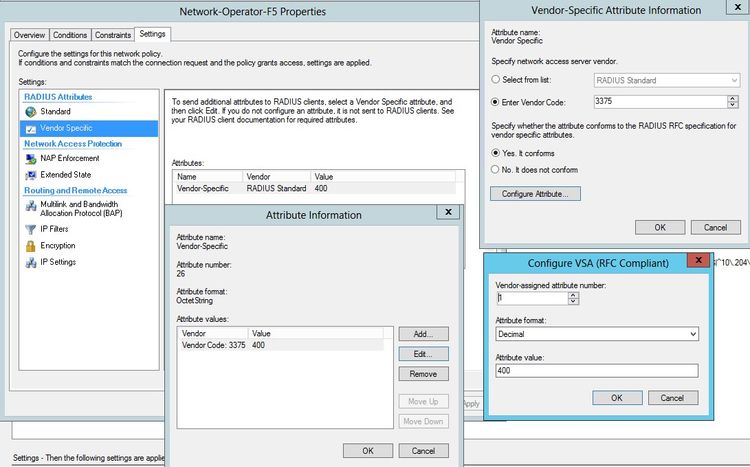Click the Name column header in Attributes table

[x=207, y=177]
